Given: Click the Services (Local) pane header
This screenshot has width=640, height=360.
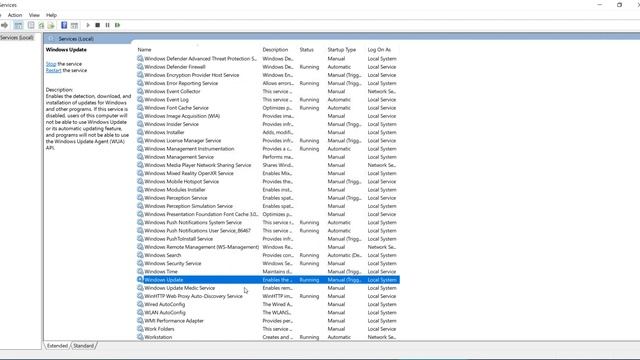Looking at the screenshot, I should point(76,39).
